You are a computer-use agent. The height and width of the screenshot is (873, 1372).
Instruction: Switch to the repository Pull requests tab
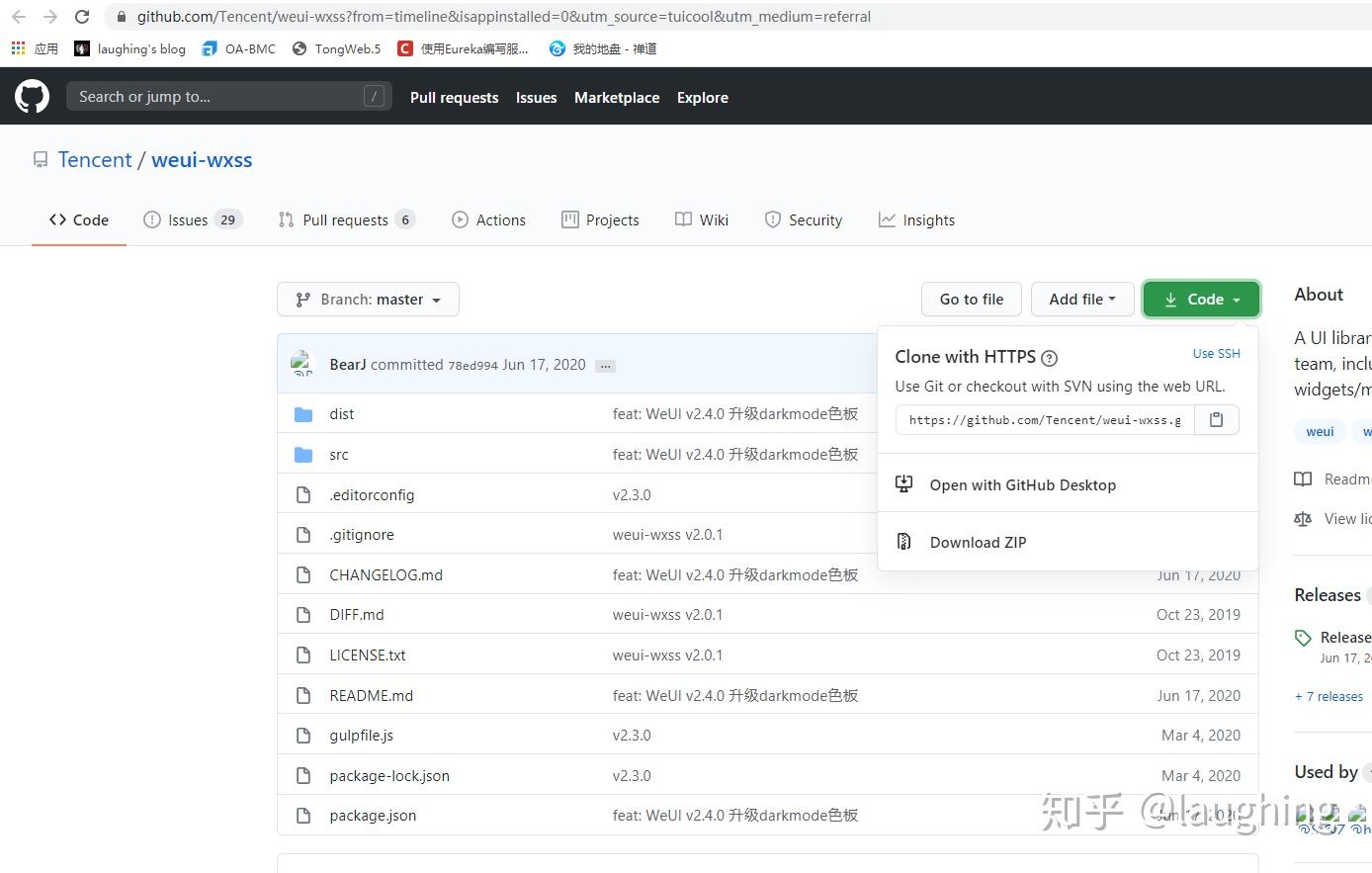(x=347, y=220)
